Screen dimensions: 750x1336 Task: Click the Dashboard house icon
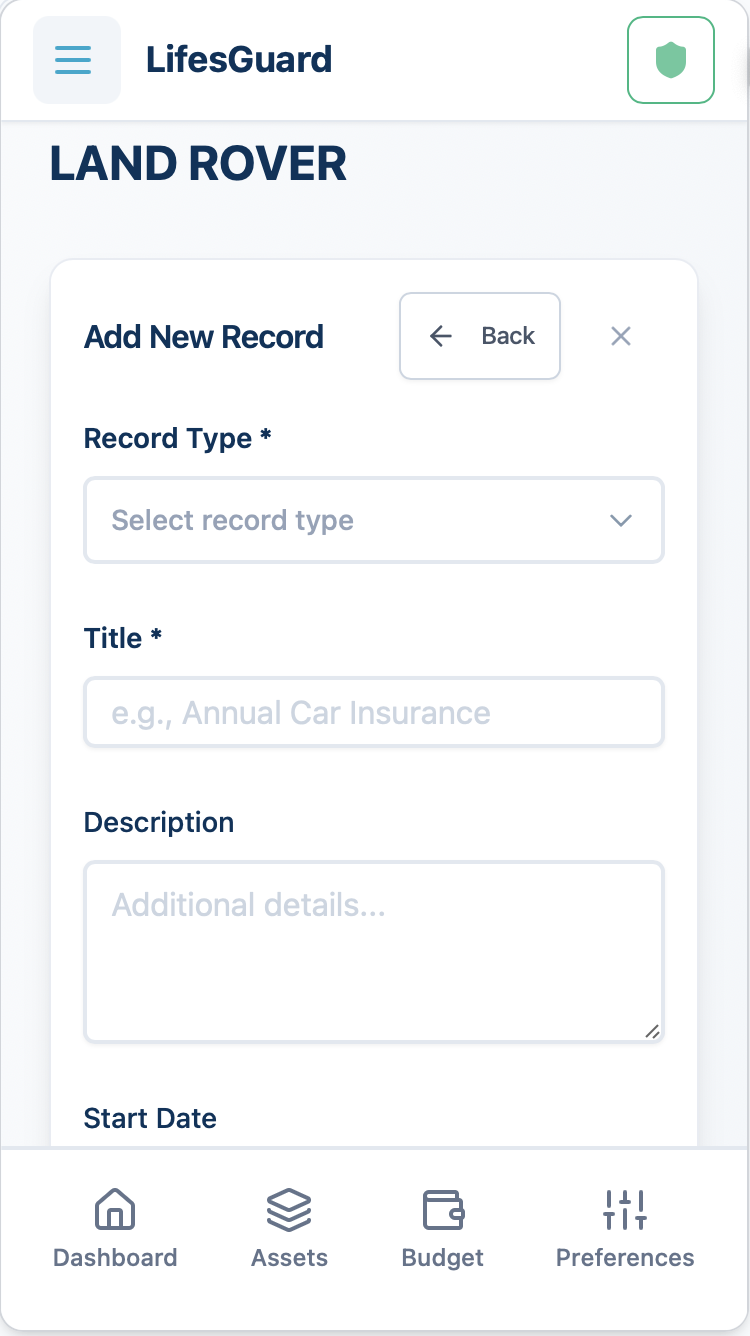[x=115, y=1209]
